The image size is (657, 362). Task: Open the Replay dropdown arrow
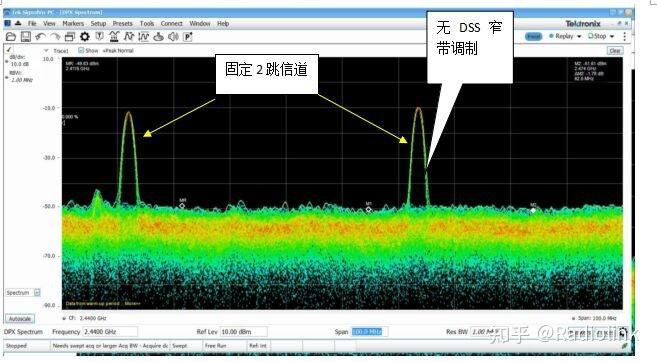pyautogui.click(x=579, y=36)
